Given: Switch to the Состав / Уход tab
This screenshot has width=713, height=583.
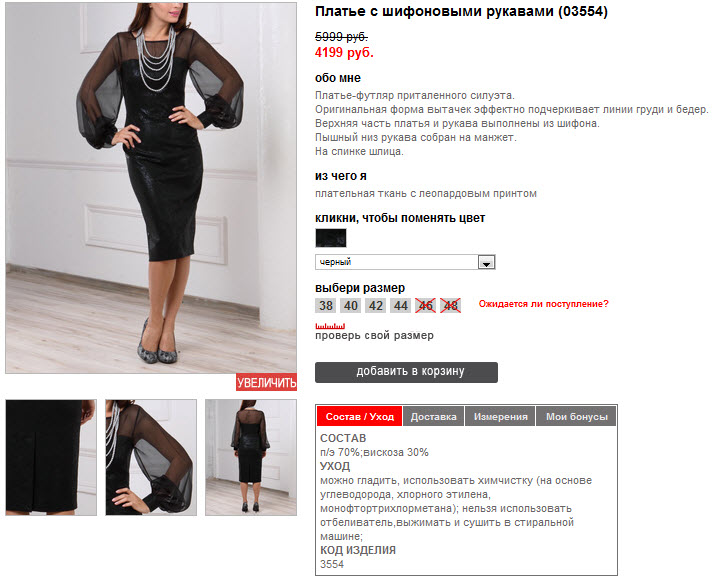Looking at the screenshot, I should (359, 417).
